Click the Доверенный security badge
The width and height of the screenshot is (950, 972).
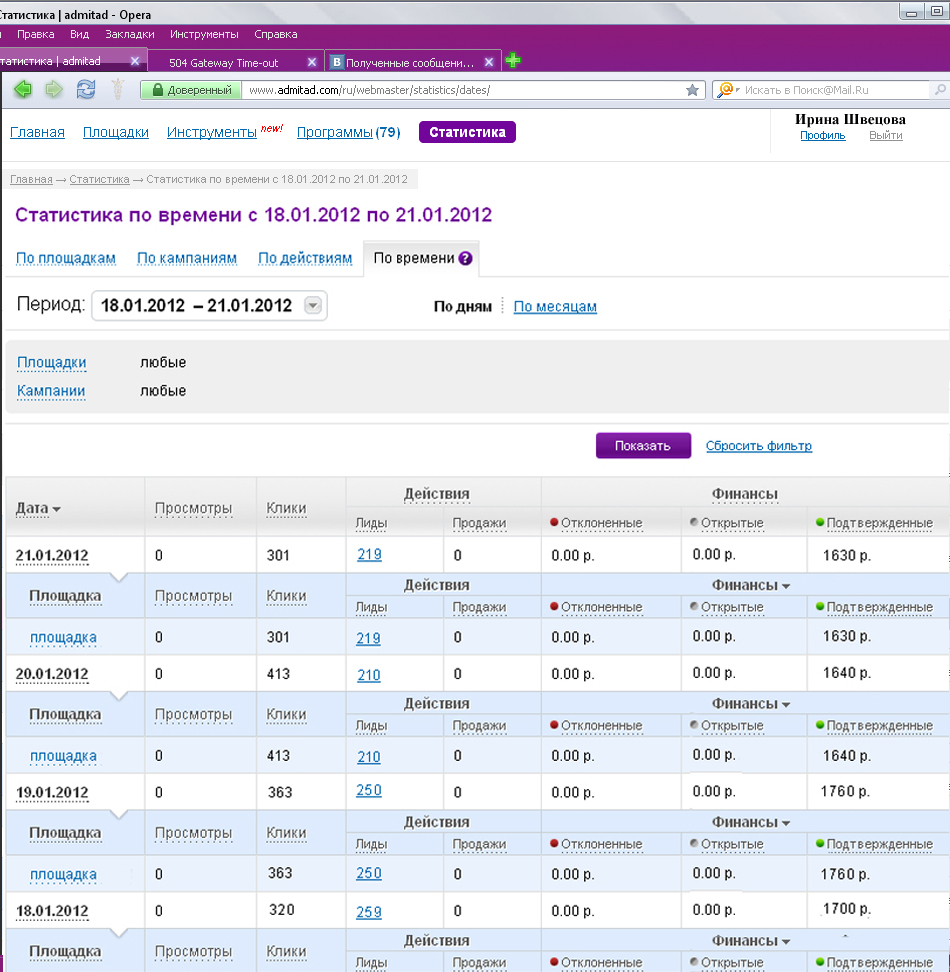(191, 90)
